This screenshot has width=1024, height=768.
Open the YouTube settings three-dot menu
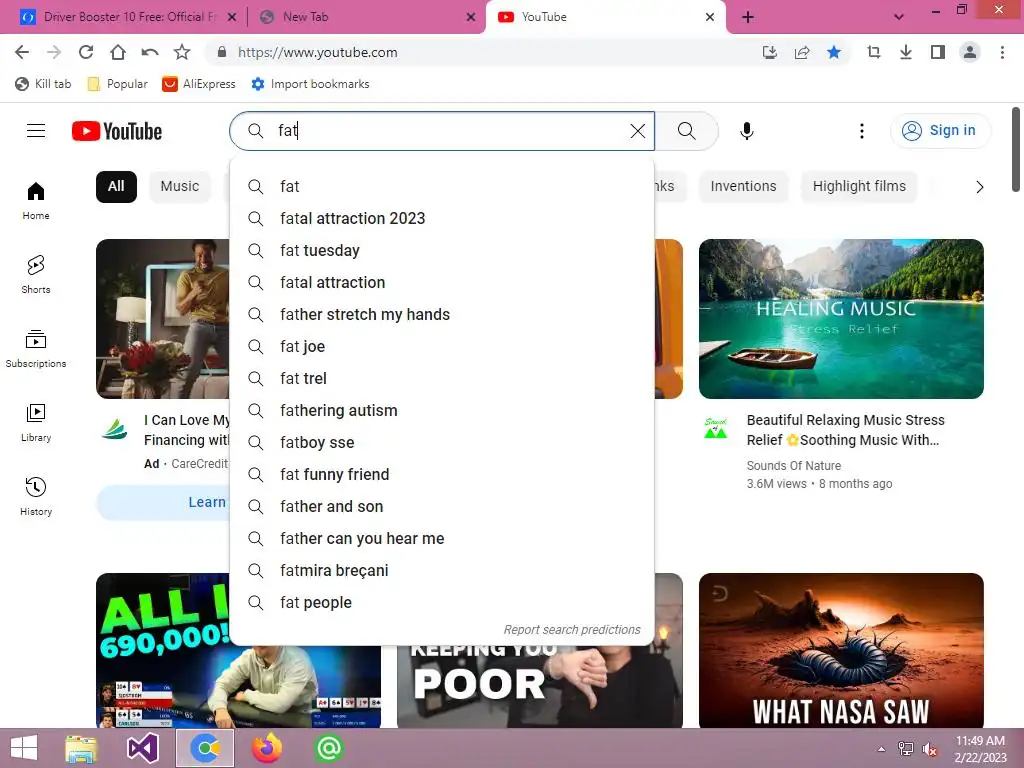tap(861, 131)
